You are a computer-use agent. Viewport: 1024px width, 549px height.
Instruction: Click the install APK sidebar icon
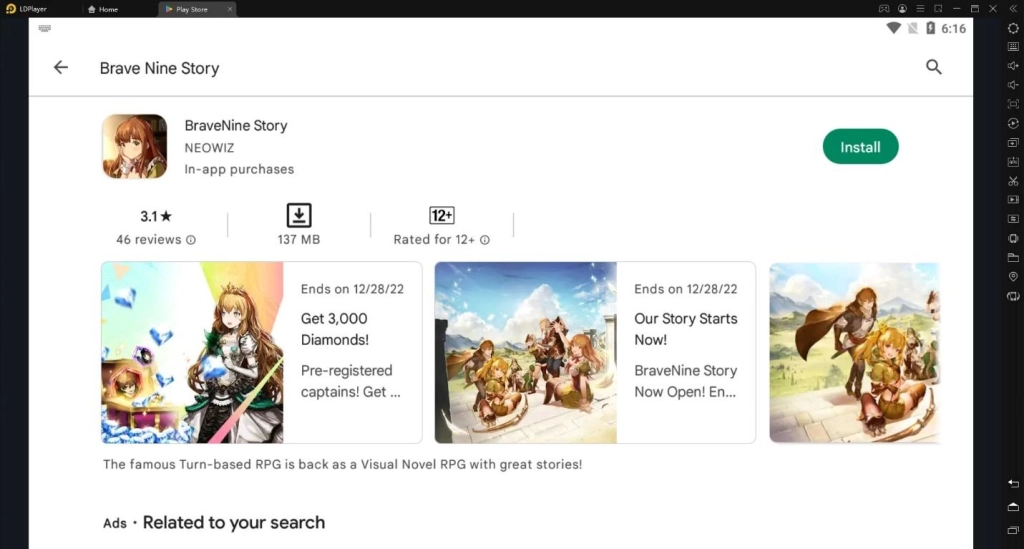(1013, 161)
